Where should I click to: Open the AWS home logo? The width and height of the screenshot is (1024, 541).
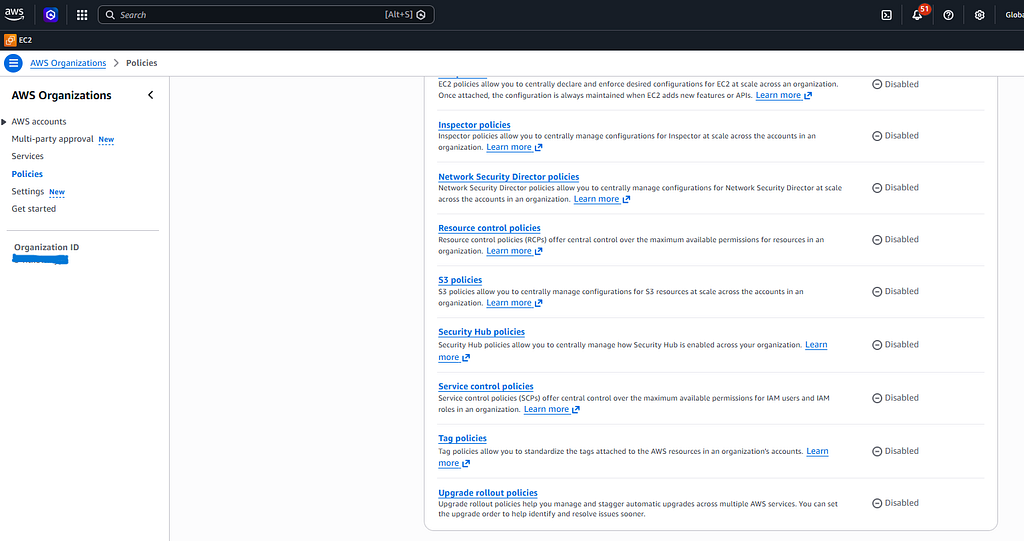(x=14, y=14)
